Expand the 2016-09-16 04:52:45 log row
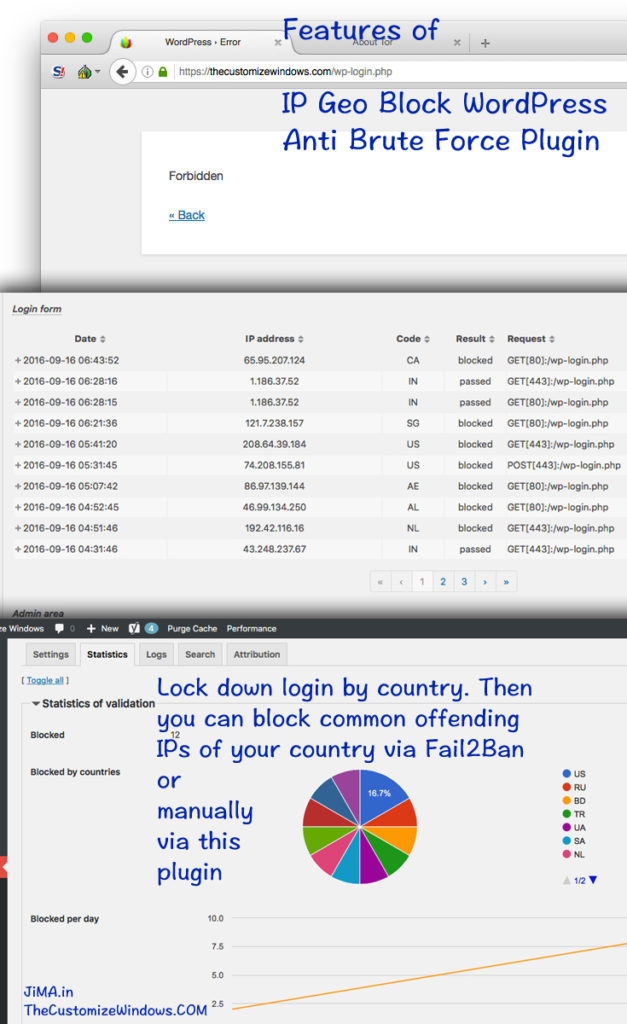The height and width of the screenshot is (1024, 627). (18, 507)
